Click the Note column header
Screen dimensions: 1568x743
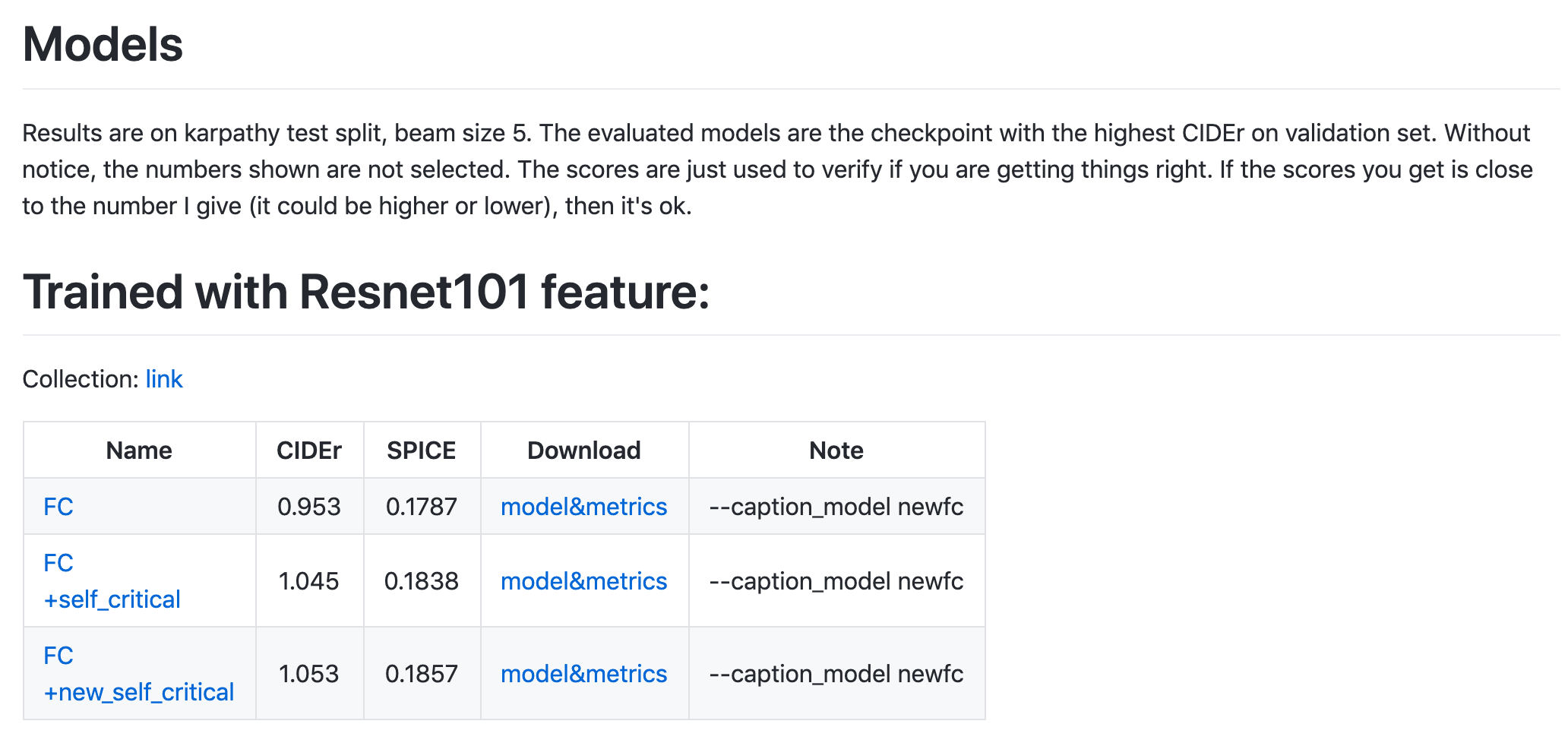836,451
